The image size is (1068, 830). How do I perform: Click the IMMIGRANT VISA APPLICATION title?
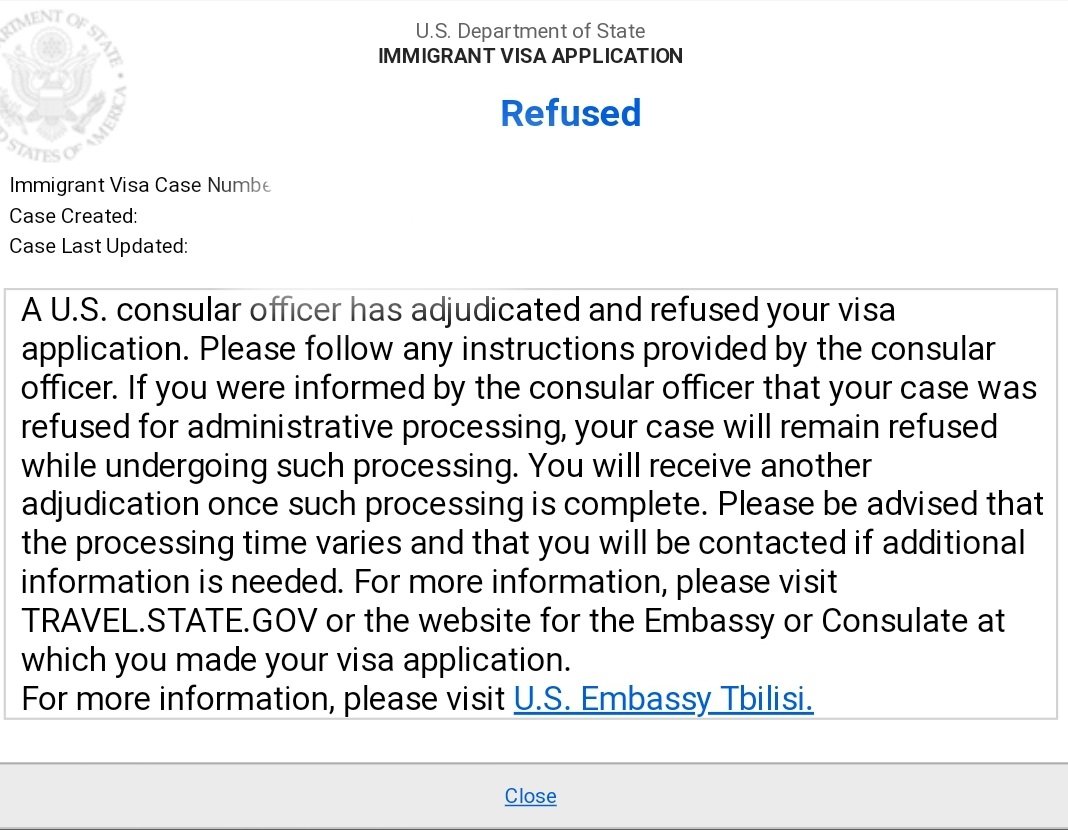(530, 56)
